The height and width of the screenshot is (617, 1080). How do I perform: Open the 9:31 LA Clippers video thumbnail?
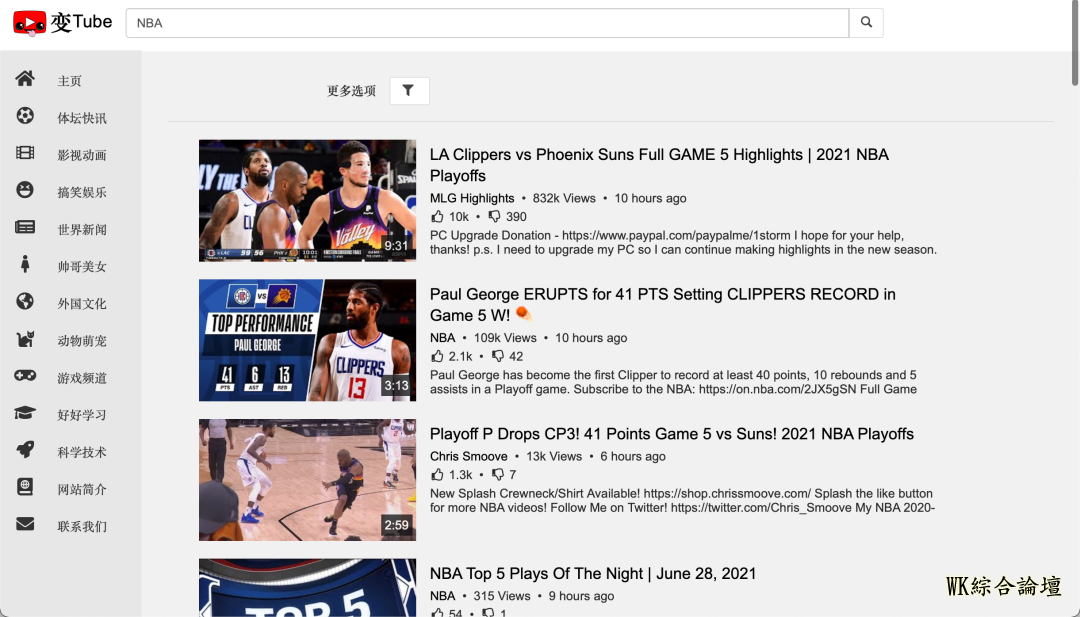(307, 200)
